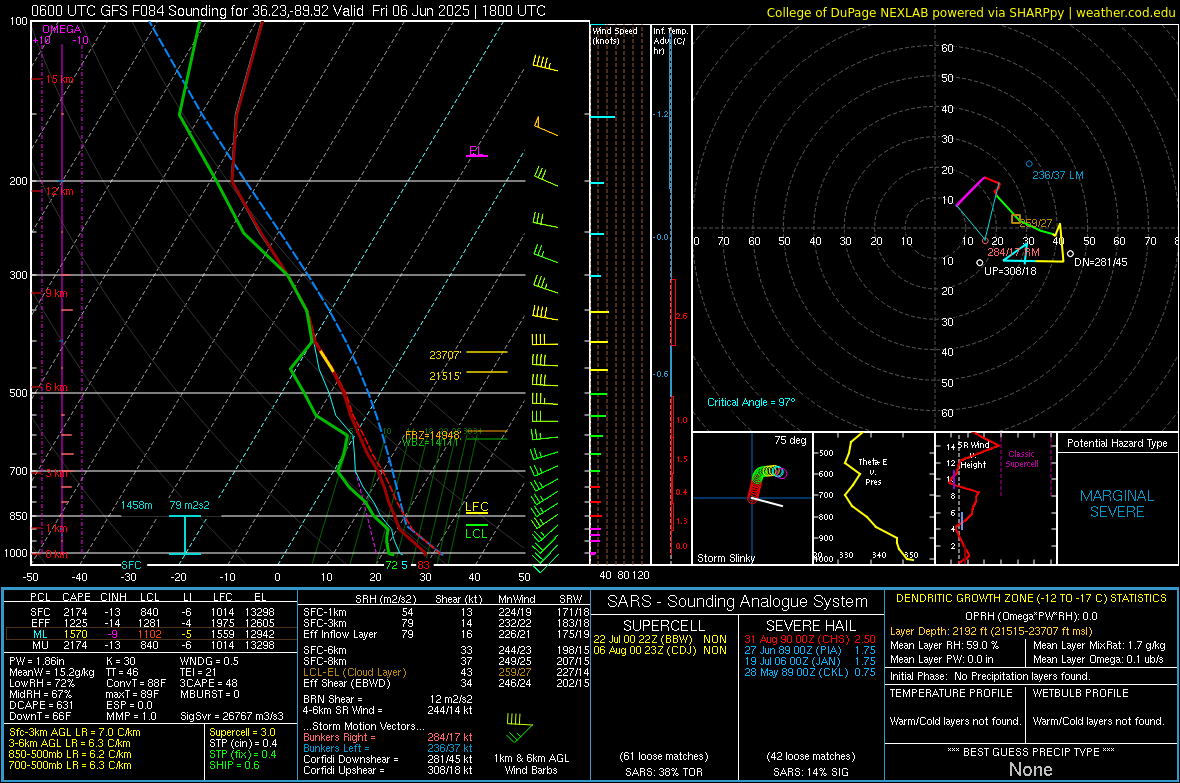Click the Eff Shear (EBWD) row

pyautogui.click(x=446, y=683)
